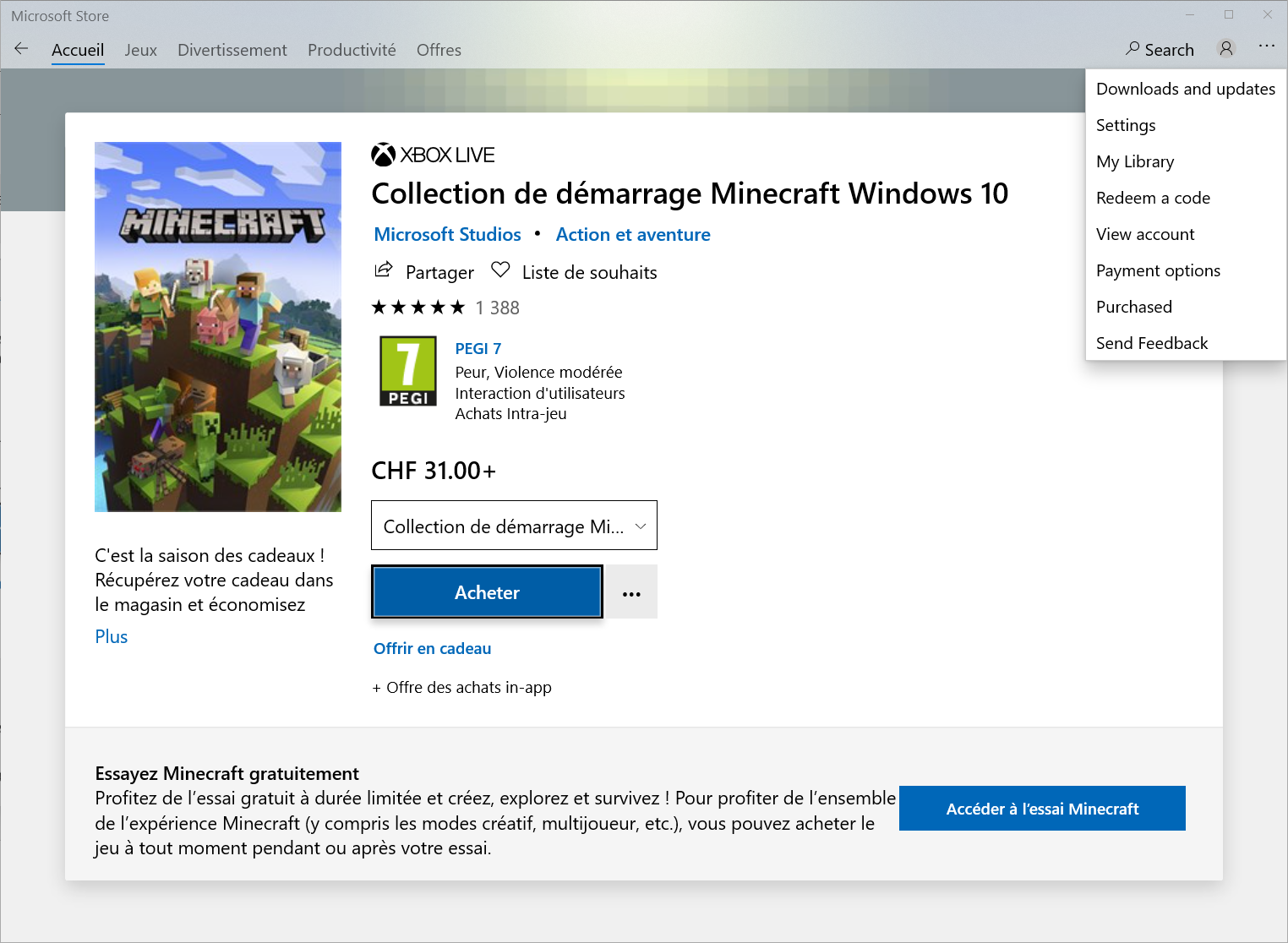Viewport: 1288px width, 943px height.
Task: Open the Divertissement tab
Action: pyautogui.click(x=232, y=50)
